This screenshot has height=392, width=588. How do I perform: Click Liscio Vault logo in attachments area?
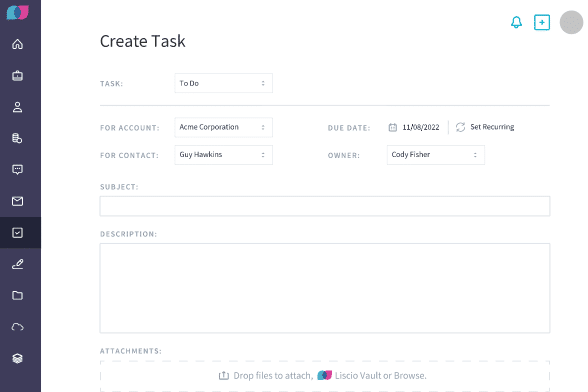coord(324,375)
